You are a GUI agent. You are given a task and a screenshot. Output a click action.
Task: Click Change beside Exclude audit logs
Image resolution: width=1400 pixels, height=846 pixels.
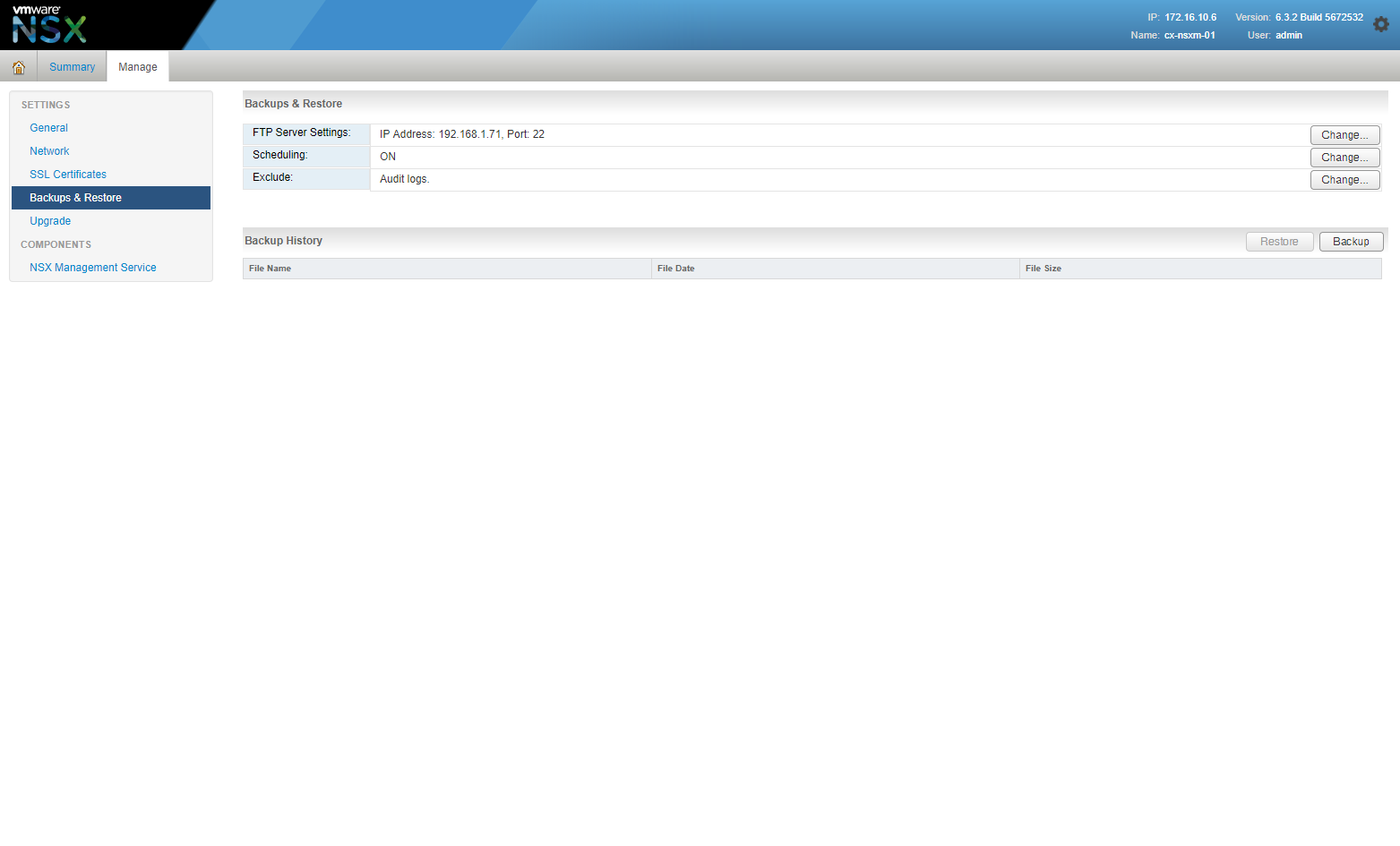1344,180
